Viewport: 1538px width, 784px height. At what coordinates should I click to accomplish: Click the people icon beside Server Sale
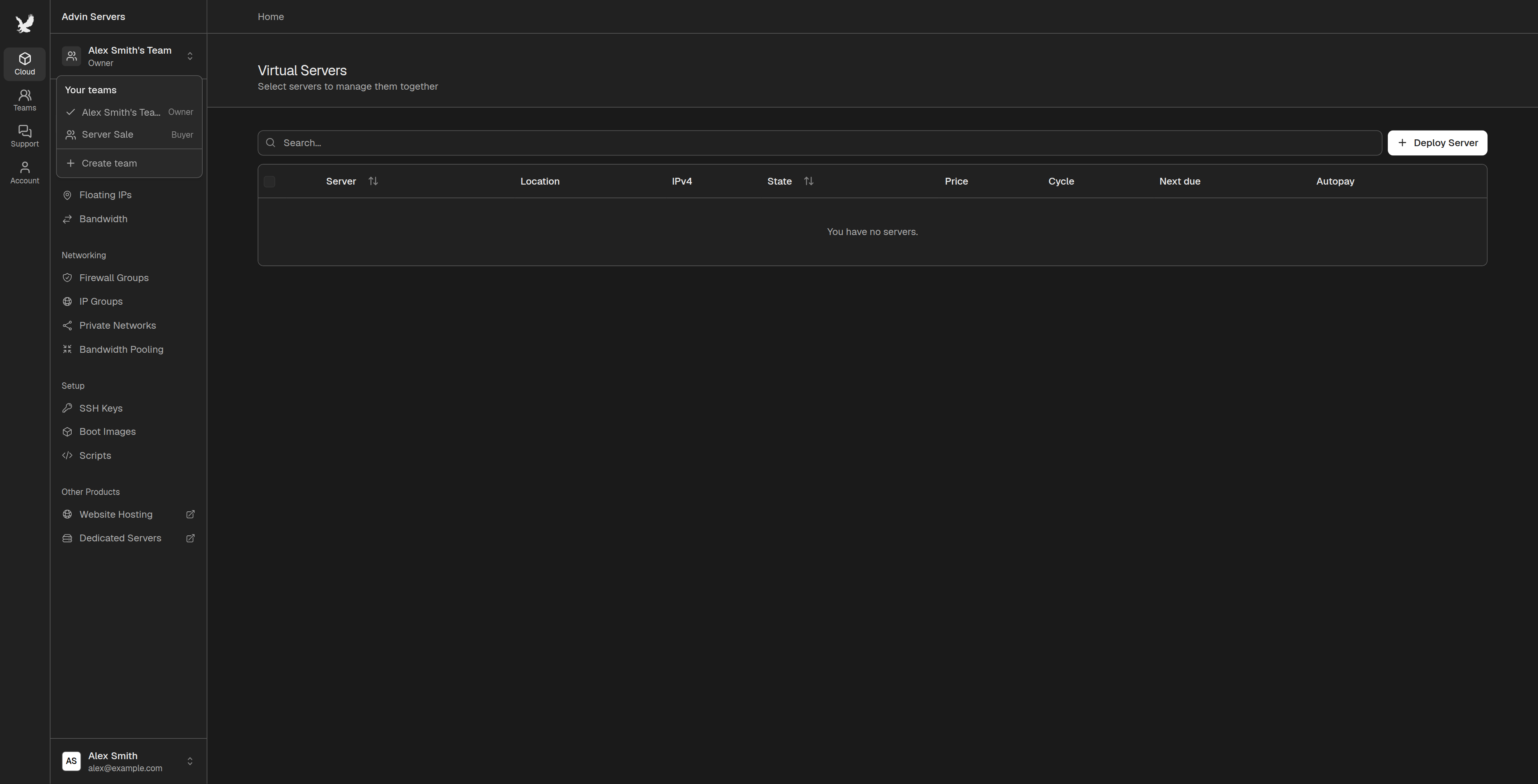(70, 135)
